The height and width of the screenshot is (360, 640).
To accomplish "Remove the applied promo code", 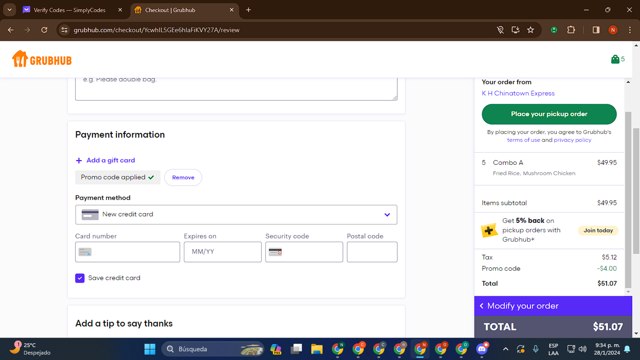I will point(183,177).
